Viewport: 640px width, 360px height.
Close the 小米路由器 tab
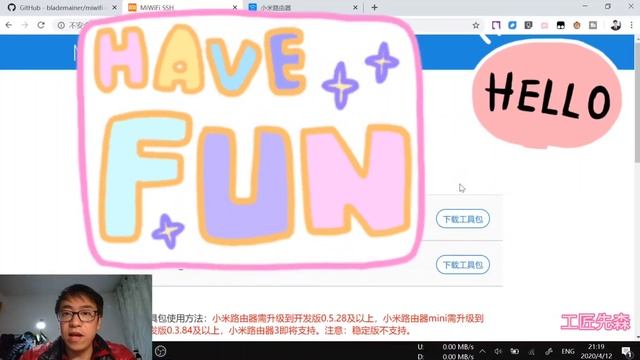(355, 8)
